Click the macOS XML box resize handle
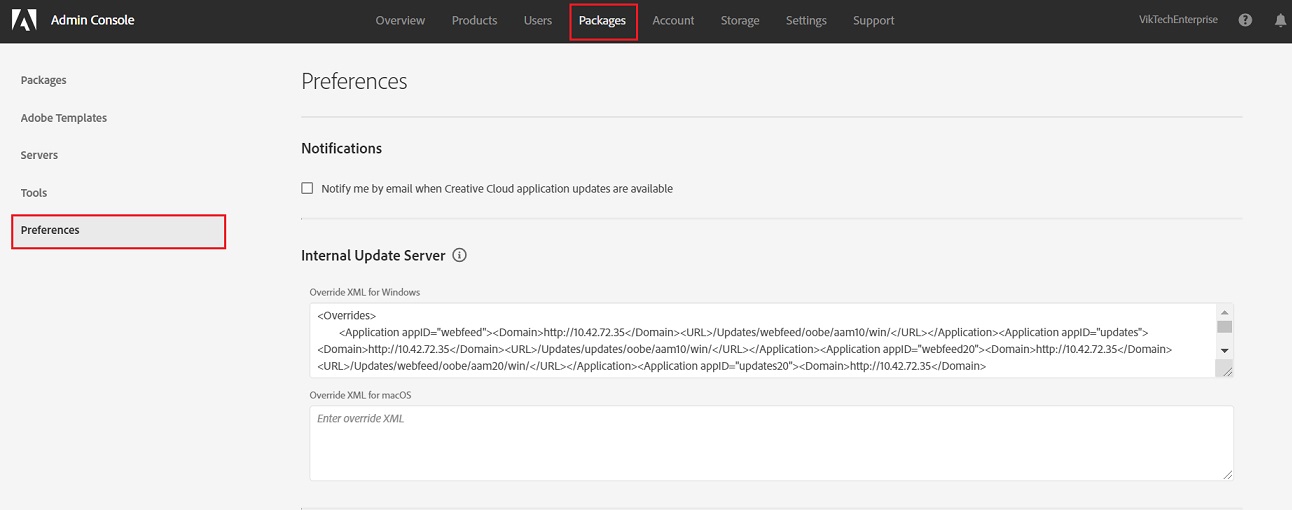This screenshot has height=510, width=1292. tap(1226, 473)
